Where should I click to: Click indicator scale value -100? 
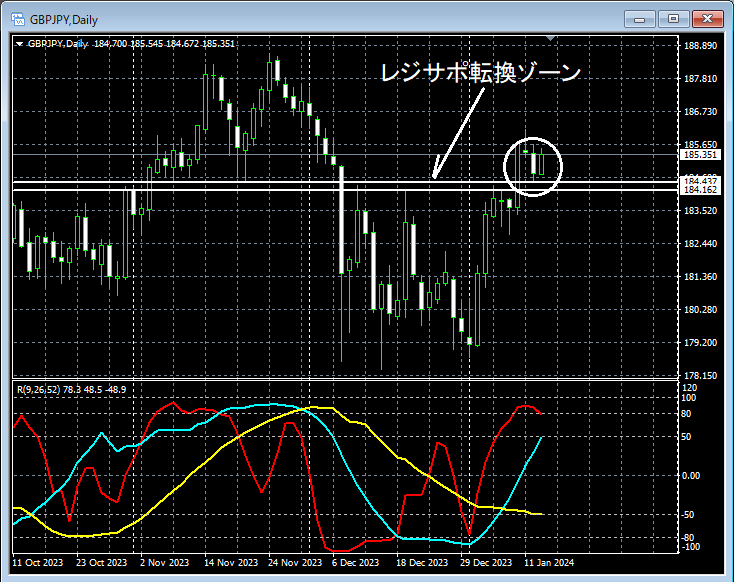[x=690, y=547]
